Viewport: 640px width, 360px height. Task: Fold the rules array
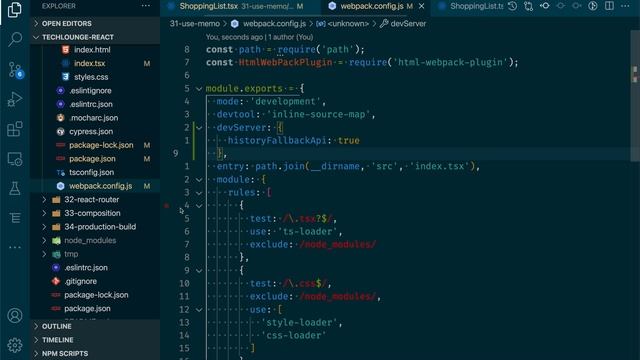click(199, 193)
